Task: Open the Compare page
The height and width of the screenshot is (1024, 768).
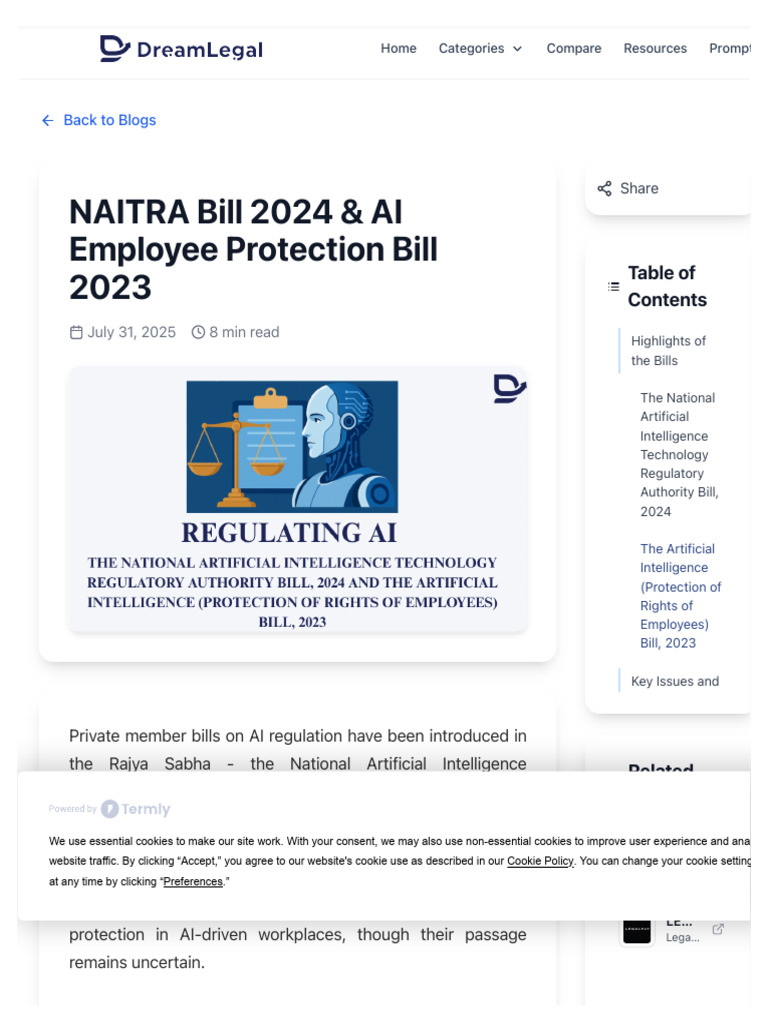Action: [x=573, y=48]
